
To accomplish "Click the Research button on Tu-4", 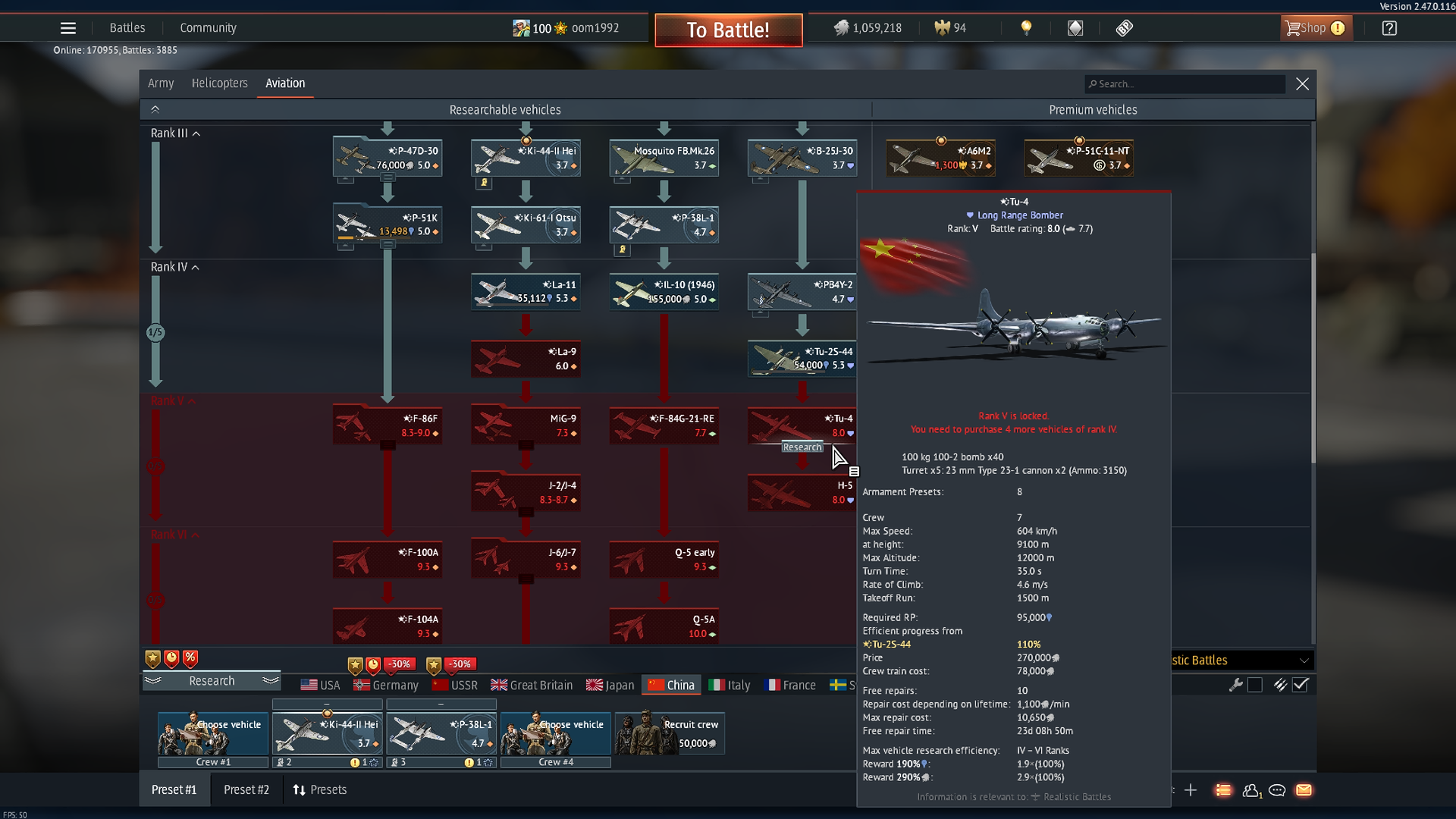I will (802, 447).
